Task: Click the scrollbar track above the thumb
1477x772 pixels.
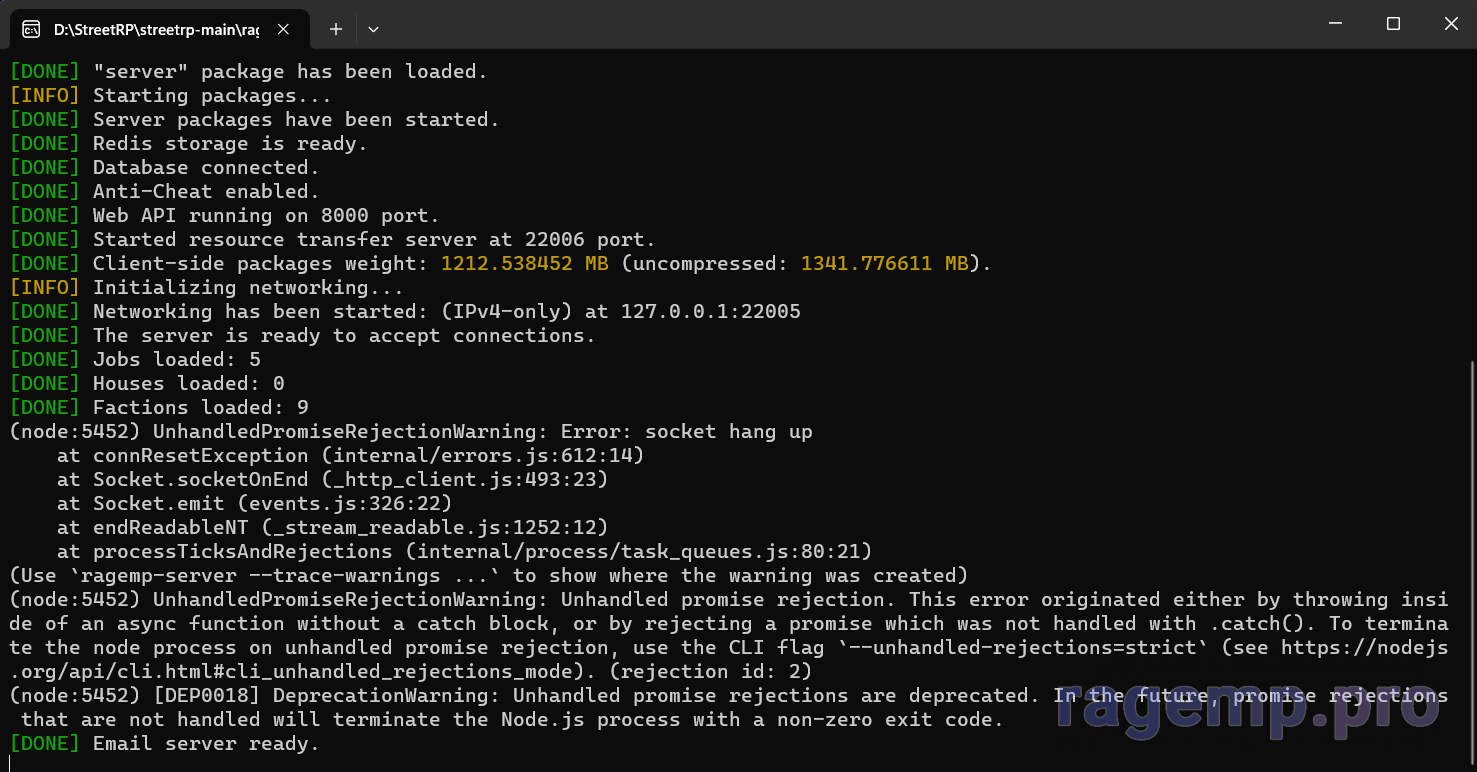Action: pos(1472,205)
